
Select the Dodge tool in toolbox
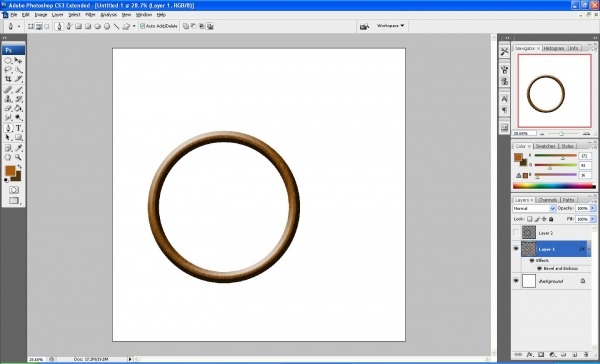click(x=18, y=118)
